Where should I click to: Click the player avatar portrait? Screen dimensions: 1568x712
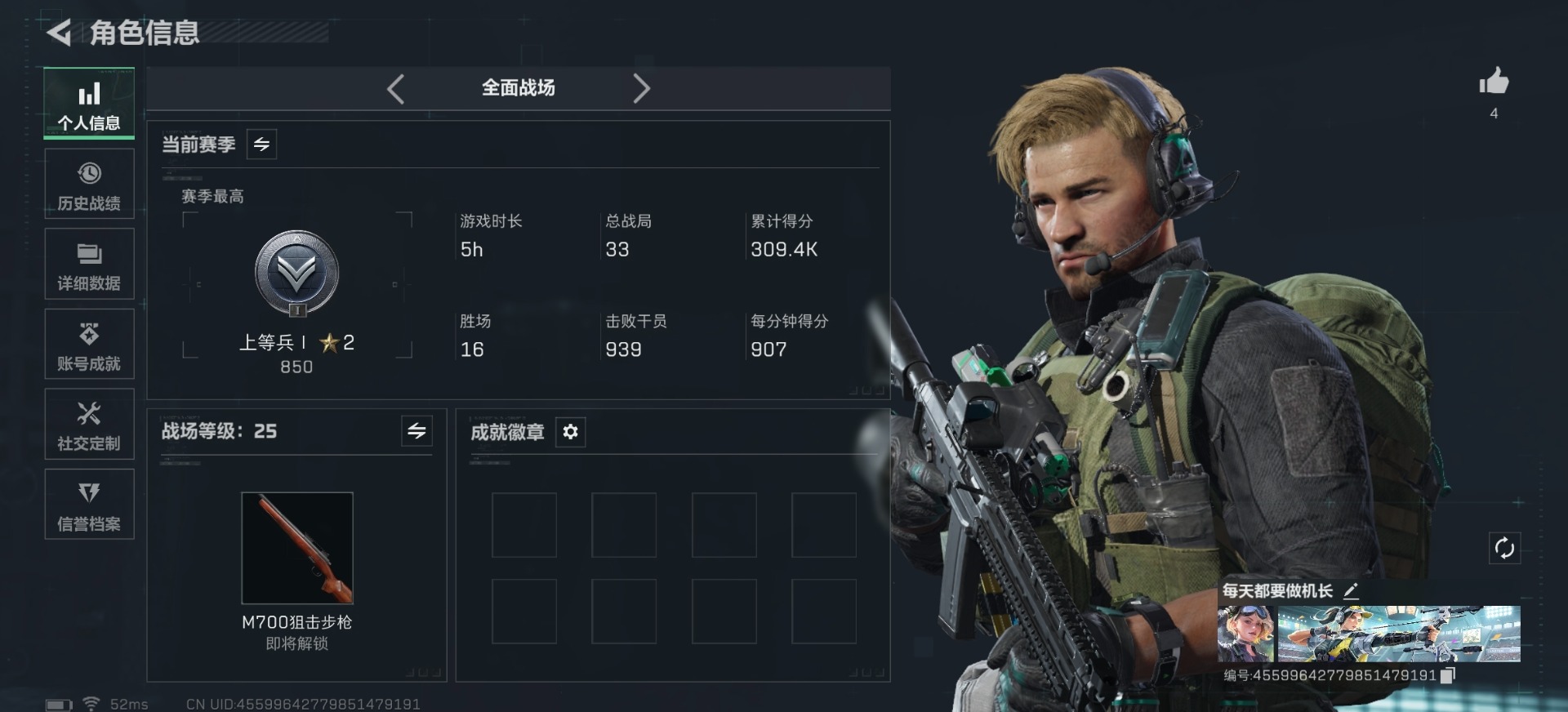coord(1245,634)
